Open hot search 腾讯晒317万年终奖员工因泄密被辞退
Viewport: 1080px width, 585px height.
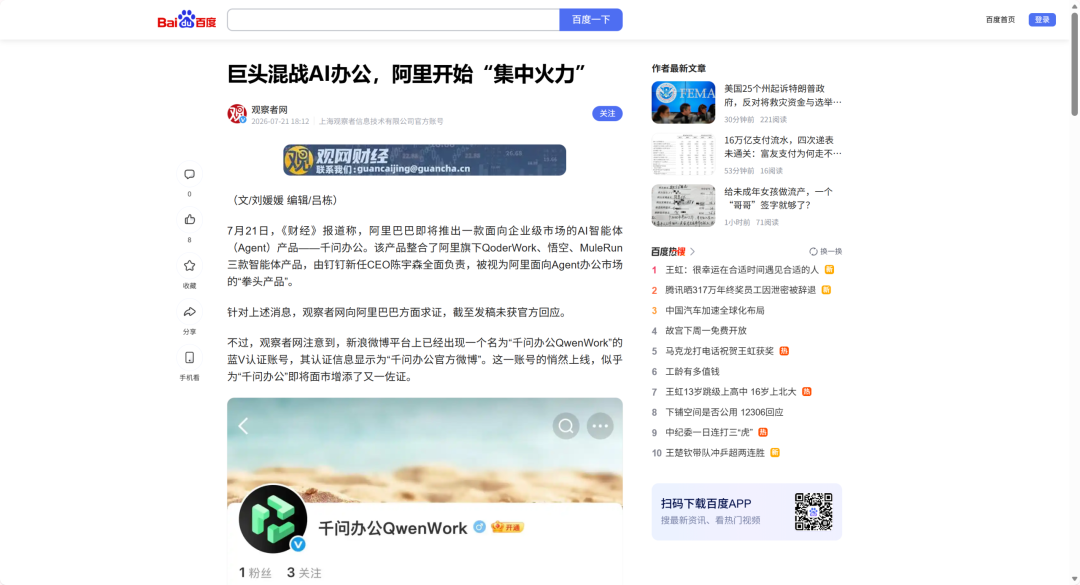[x=740, y=290]
